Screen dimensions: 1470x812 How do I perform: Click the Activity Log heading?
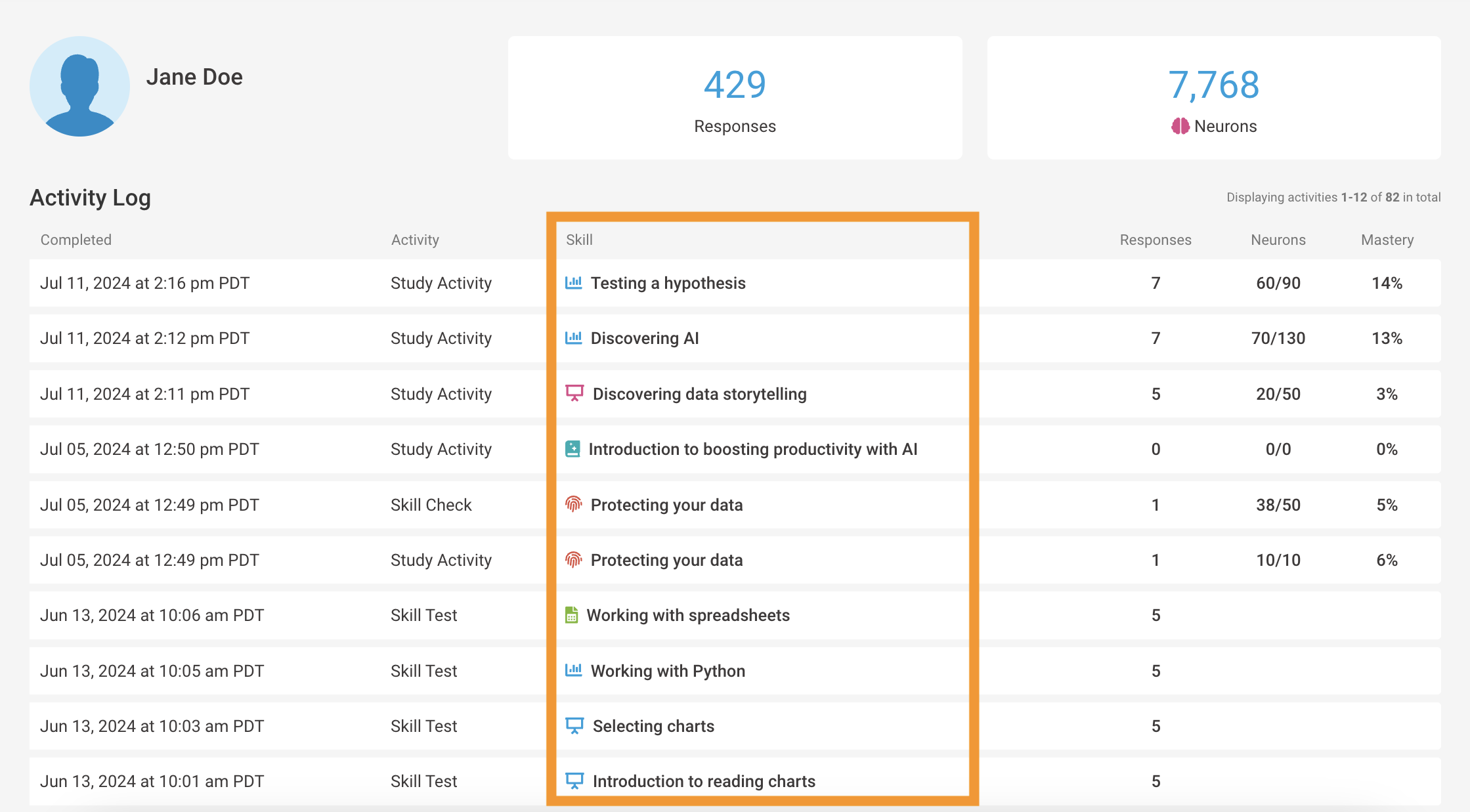(x=90, y=197)
